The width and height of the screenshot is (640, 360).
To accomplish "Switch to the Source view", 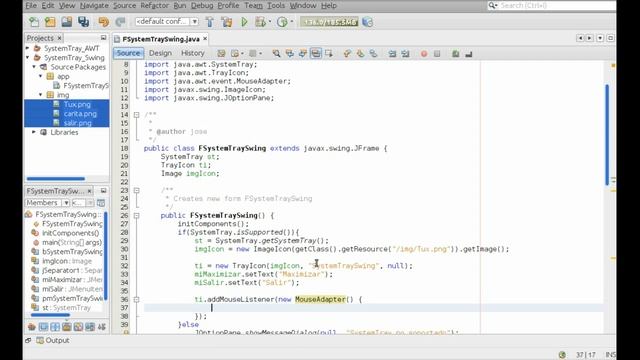I will tap(128, 53).
